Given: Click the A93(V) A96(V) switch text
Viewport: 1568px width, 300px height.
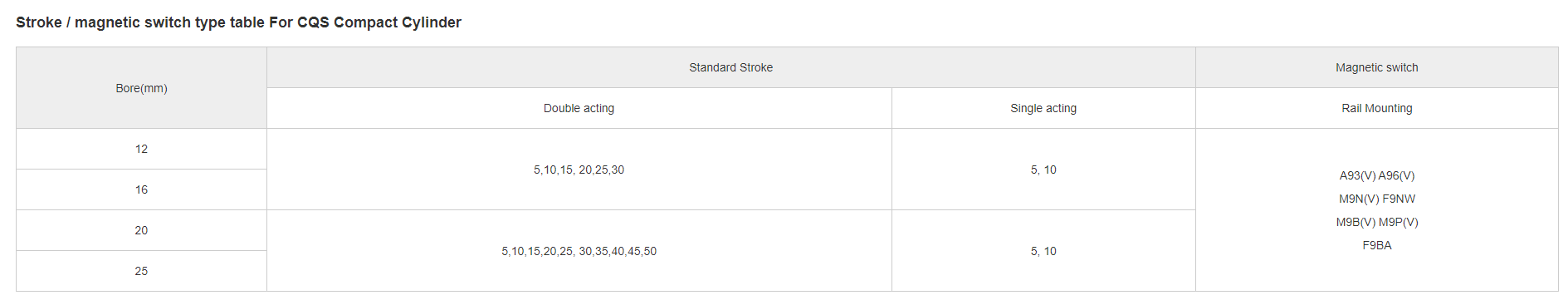Looking at the screenshot, I should coord(1376,175).
